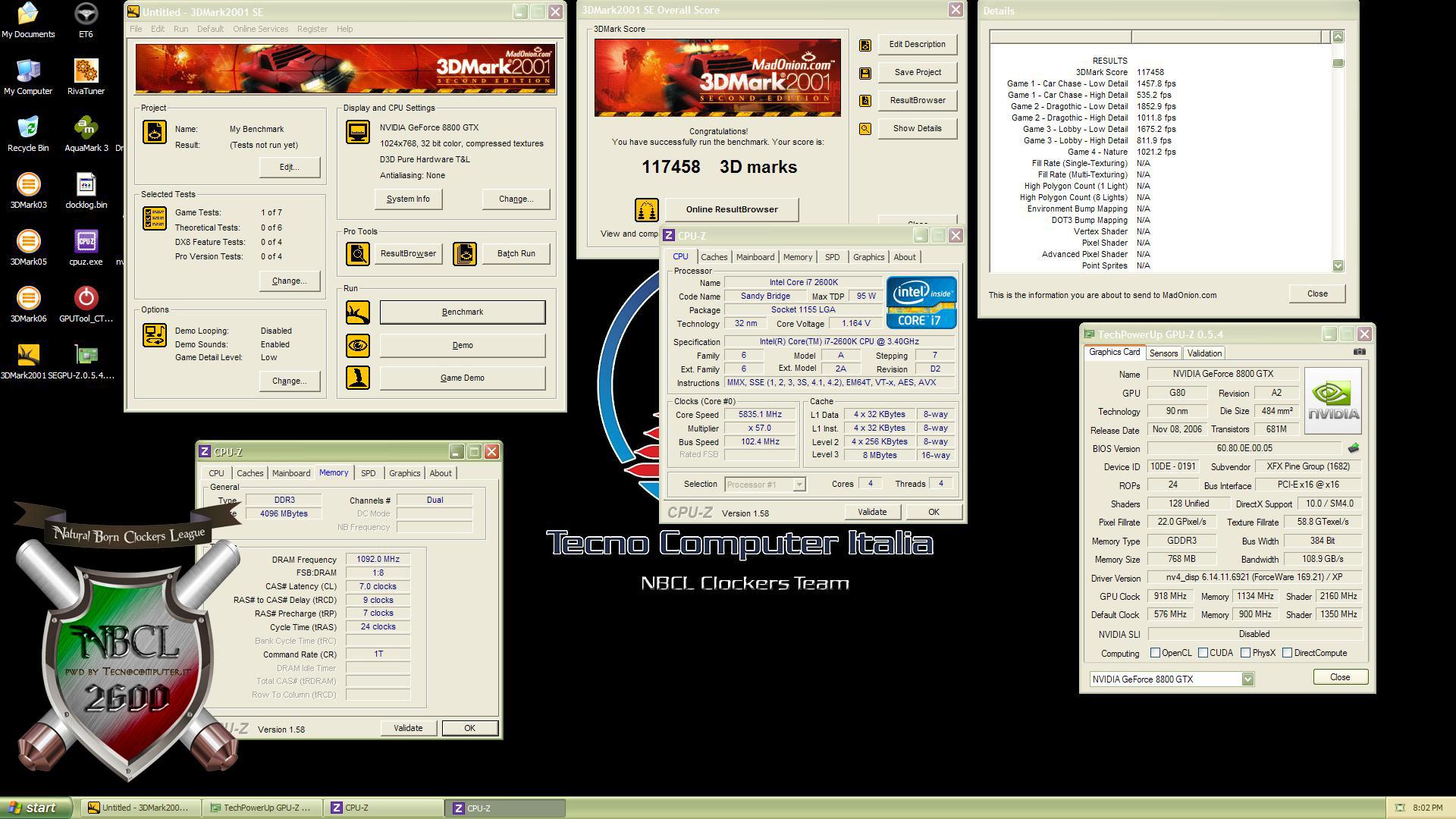Open the My Computer desktop icon
Viewport: 1456px width, 819px height.
tap(28, 78)
